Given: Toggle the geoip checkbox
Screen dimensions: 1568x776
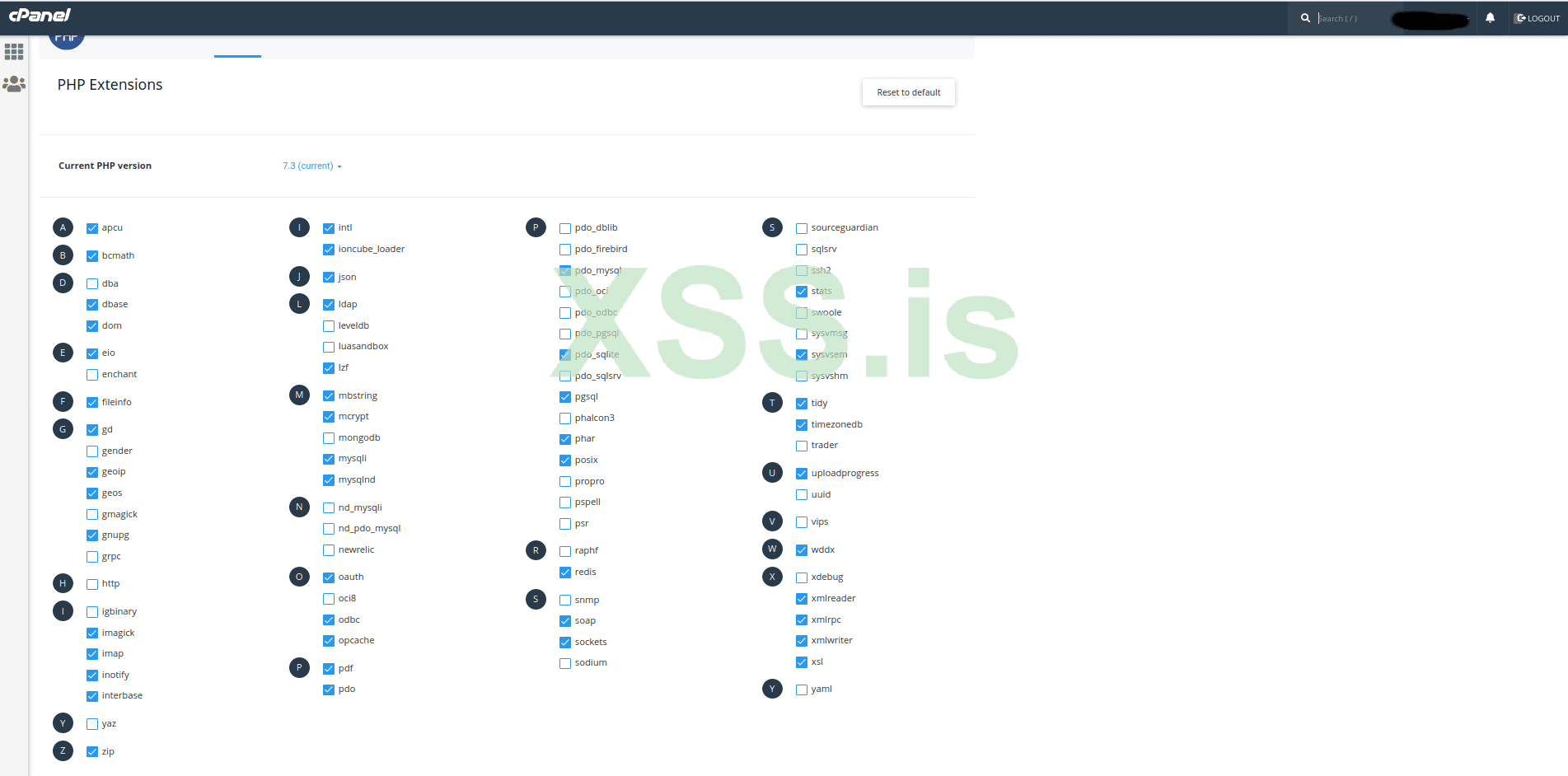Looking at the screenshot, I should tap(92, 472).
